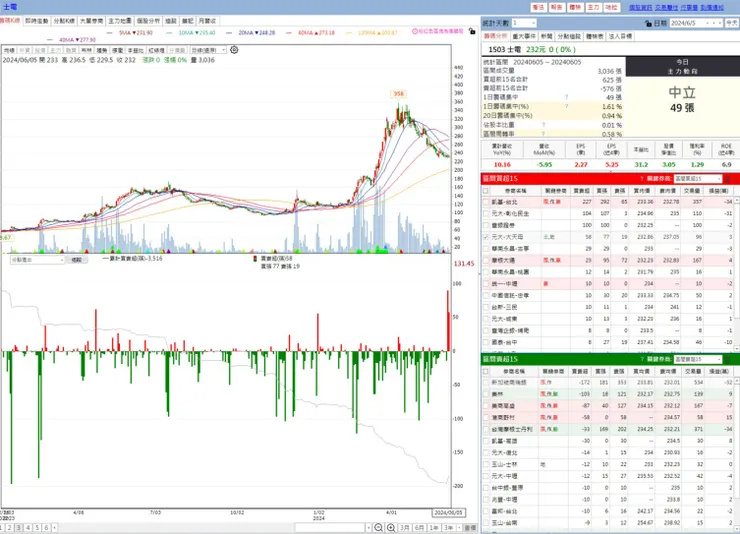
Task: Open chart settings gear icon
Action: tap(234, 50)
